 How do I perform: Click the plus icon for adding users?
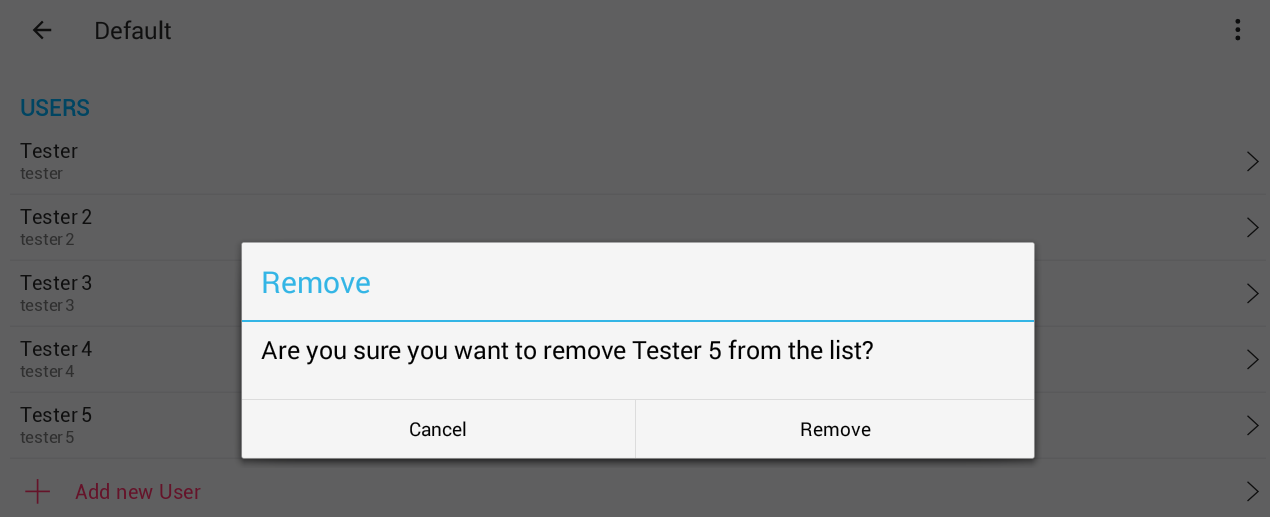(x=38, y=492)
